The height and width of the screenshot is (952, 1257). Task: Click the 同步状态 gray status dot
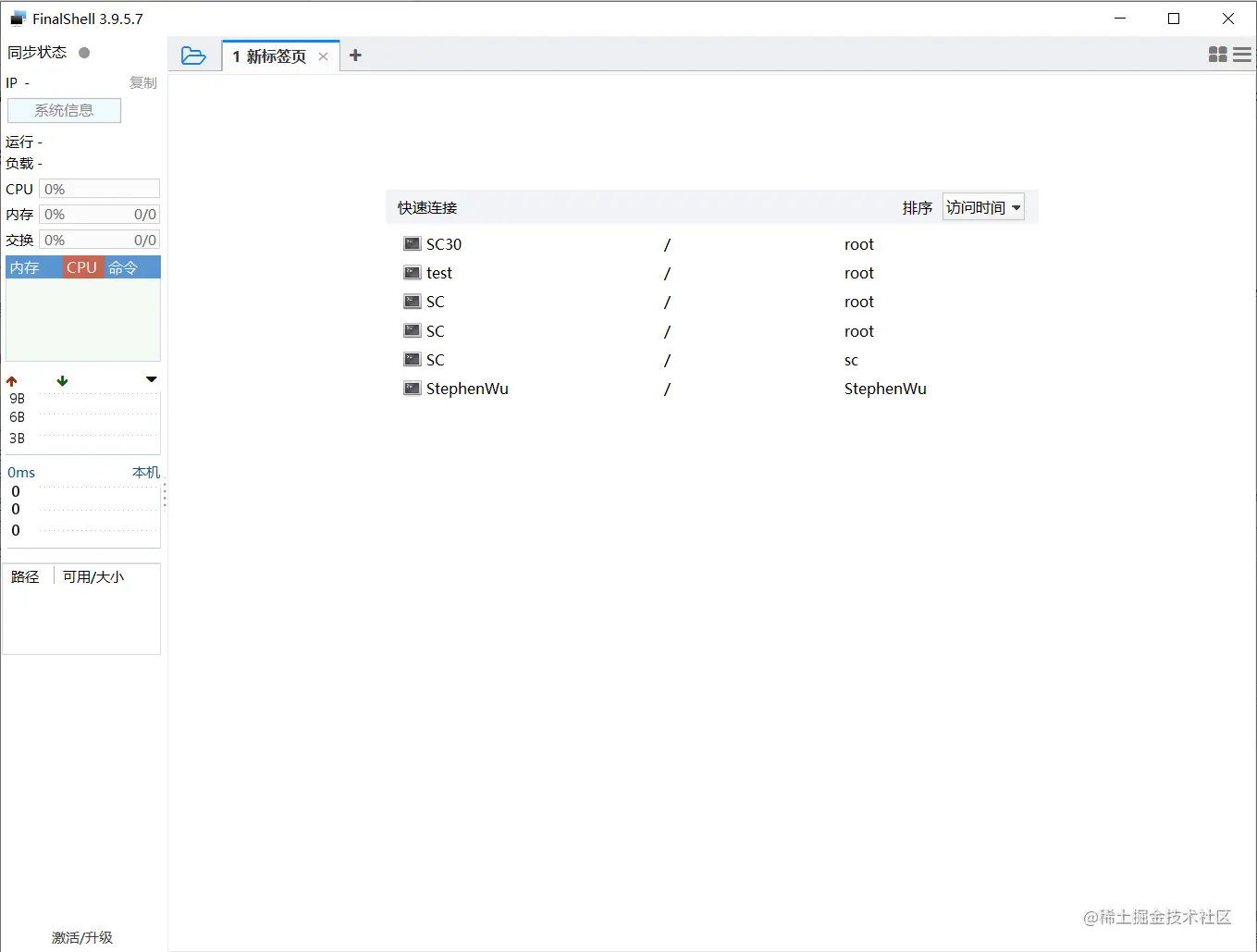[84, 53]
